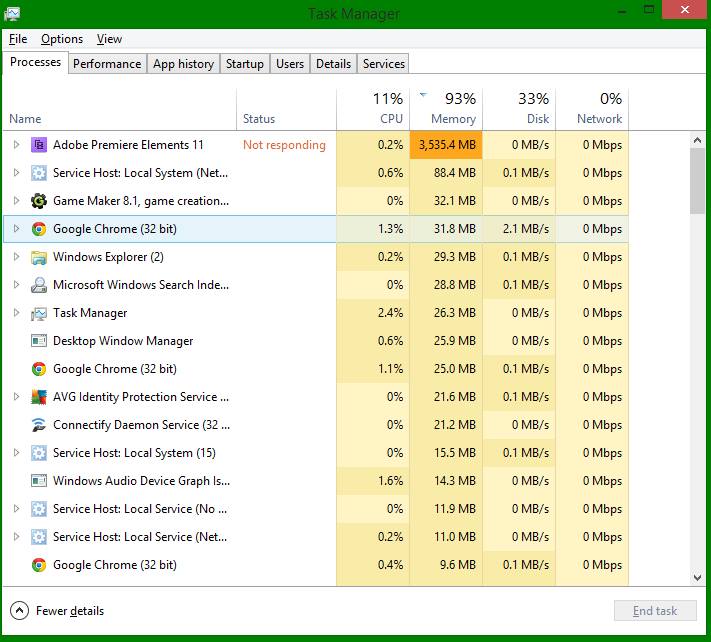Screen dimensions: 711x642
Task: Sort processes by Network column
Action: [592, 110]
